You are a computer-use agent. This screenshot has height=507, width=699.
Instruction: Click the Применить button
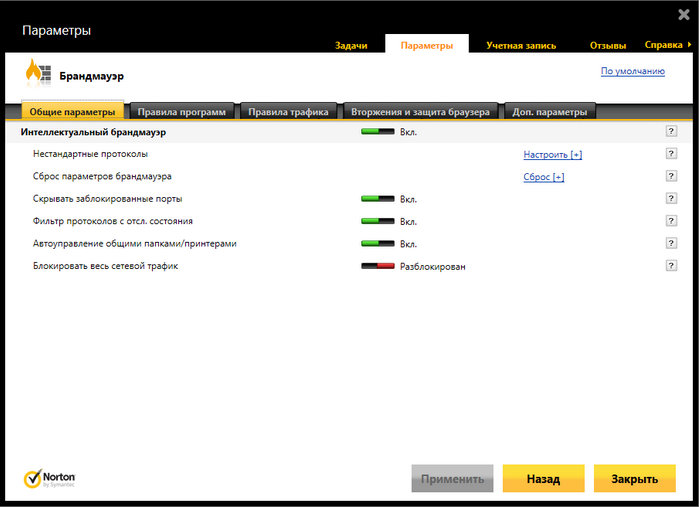452,478
